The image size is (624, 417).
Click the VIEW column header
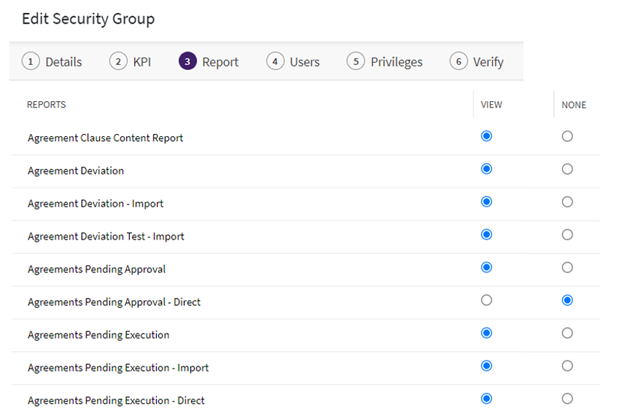(491, 105)
